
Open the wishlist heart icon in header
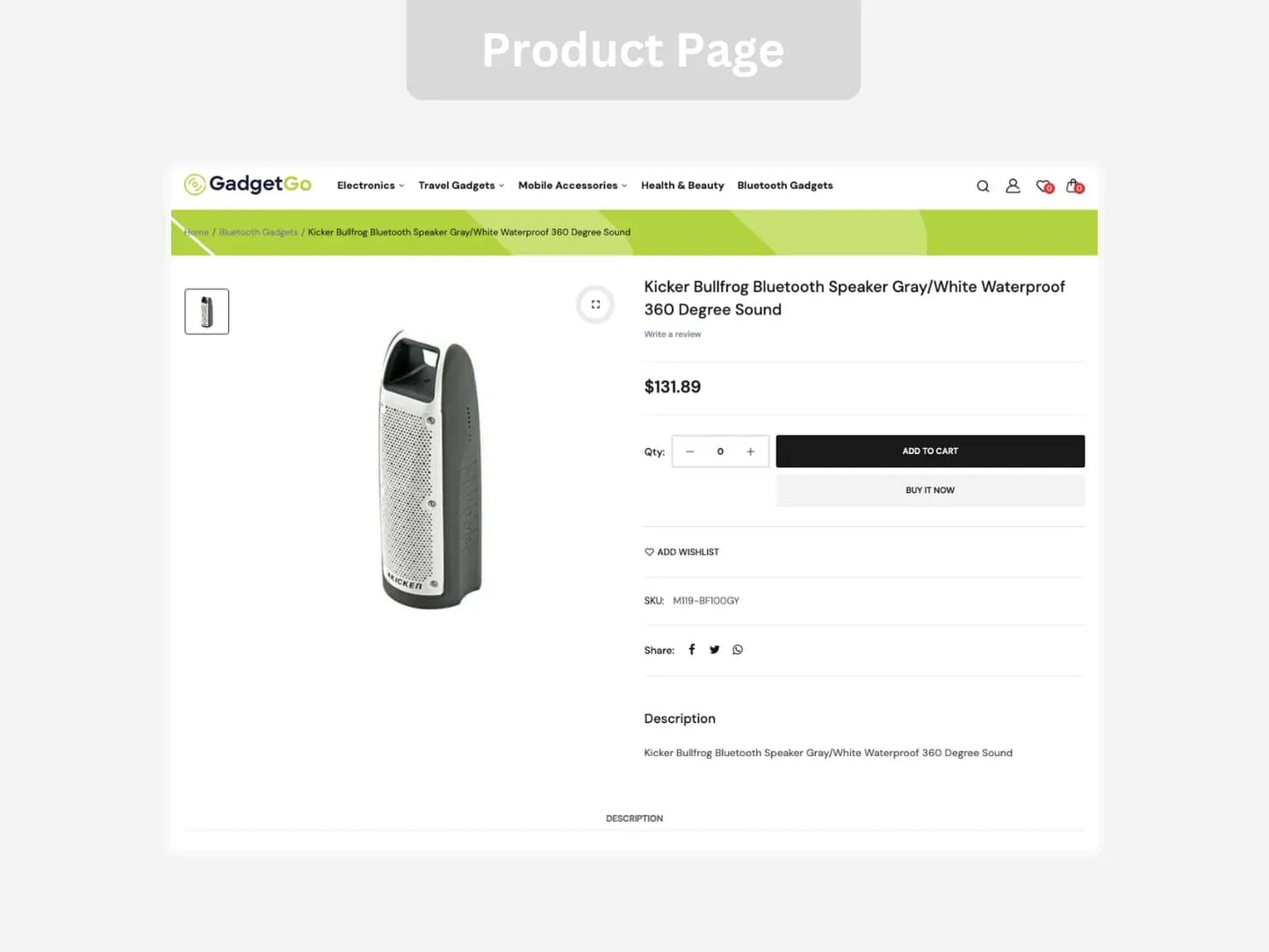(x=1044, y=186)
